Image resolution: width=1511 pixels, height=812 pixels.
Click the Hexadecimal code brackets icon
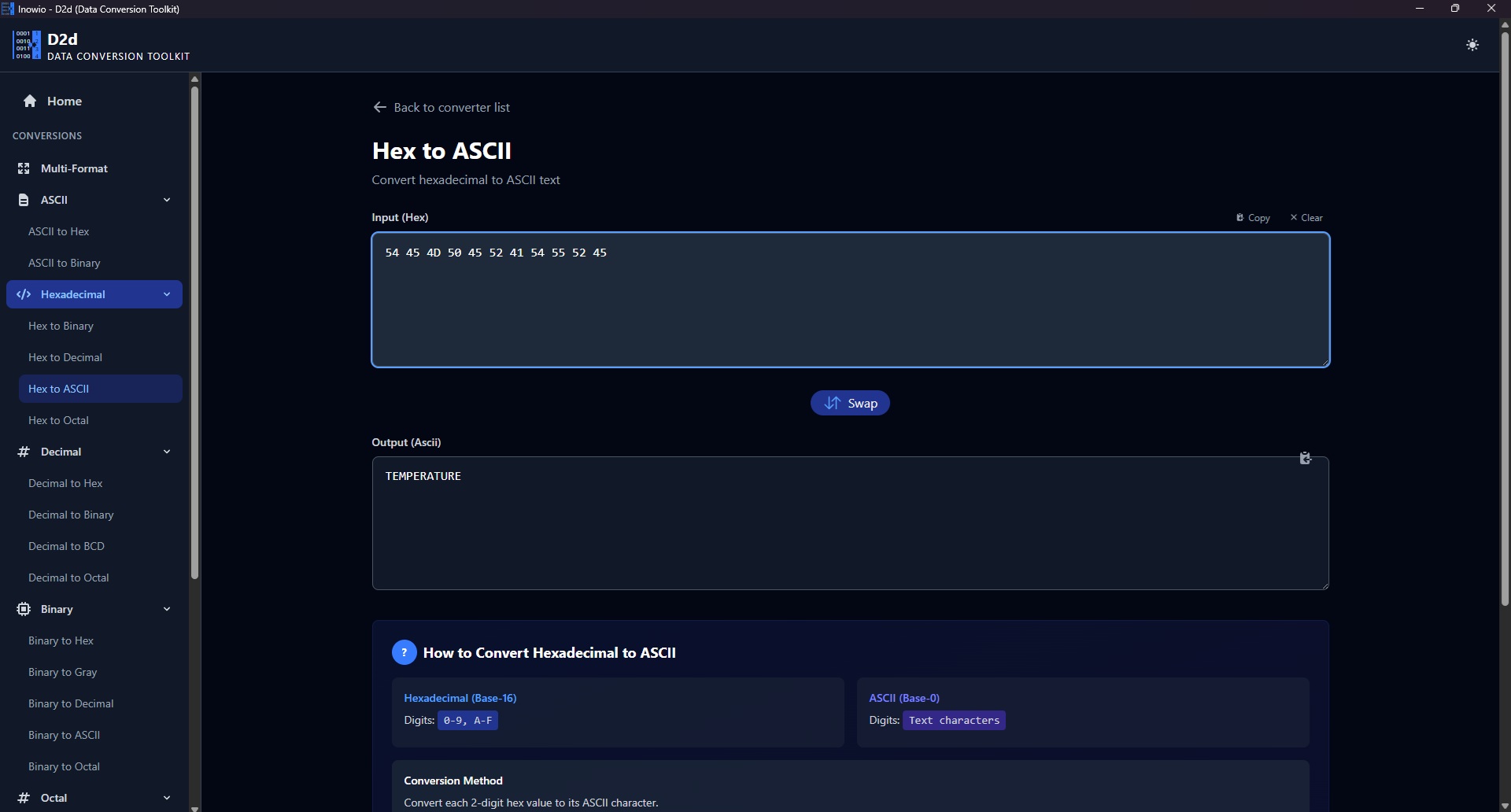pos(24,294)
